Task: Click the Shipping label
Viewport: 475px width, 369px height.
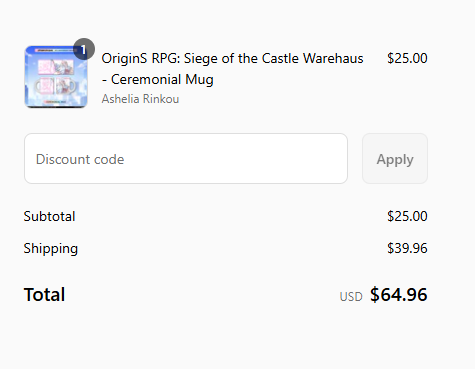Action: pyautogui.click(x=51, y=249)
